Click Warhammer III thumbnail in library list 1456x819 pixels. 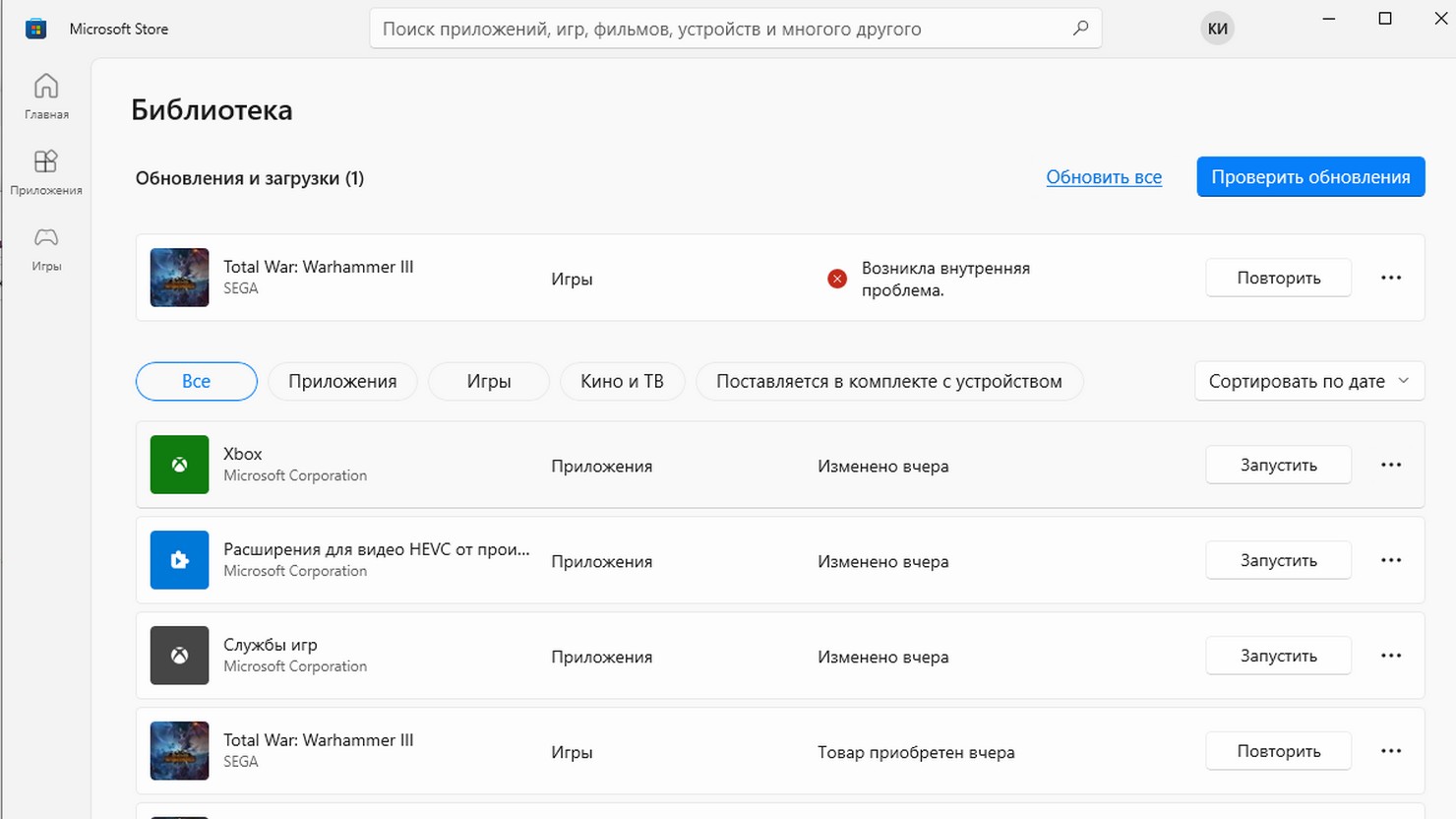click(179, 751)
